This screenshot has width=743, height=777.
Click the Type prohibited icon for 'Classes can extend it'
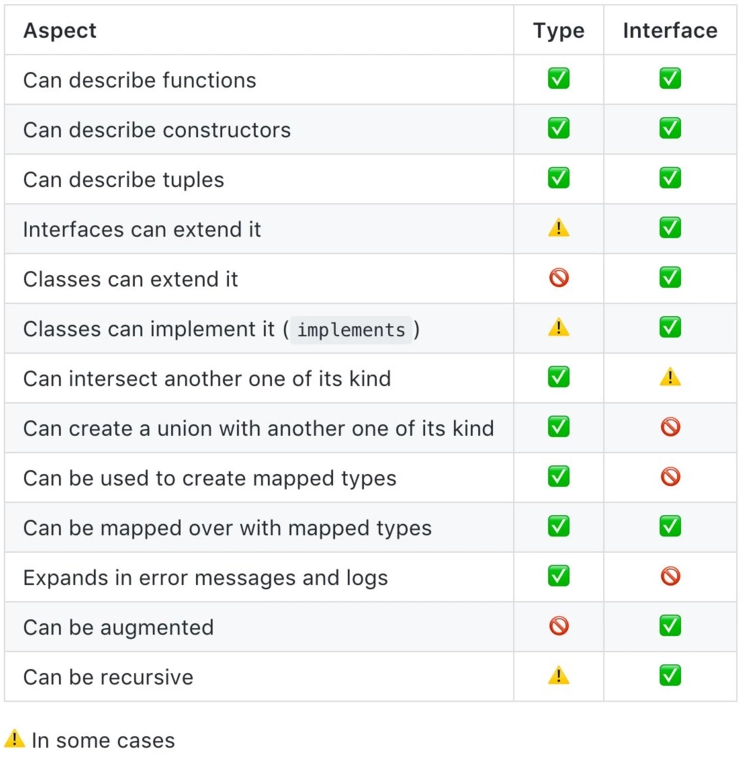559,278
